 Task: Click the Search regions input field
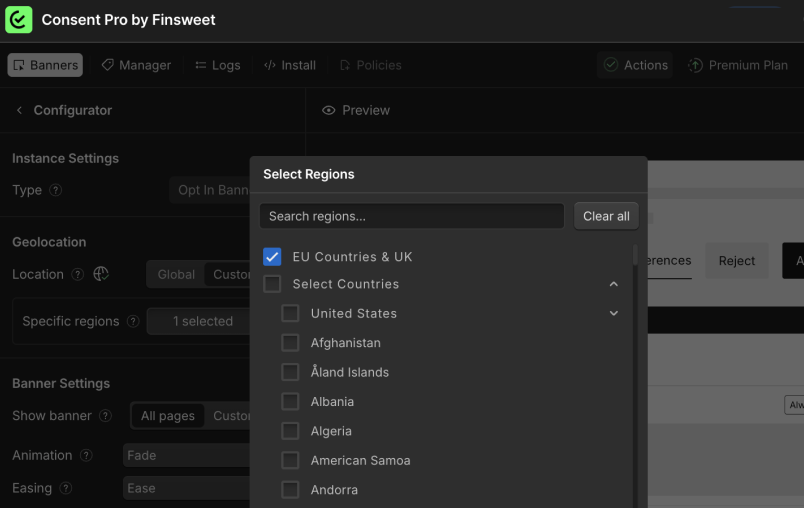[412, 216]
